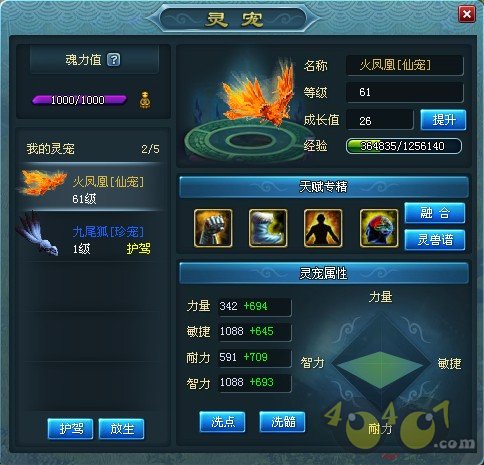Open the 融合 fusion button
Viewport: 484px width, 465px height.
click(435, 213)
